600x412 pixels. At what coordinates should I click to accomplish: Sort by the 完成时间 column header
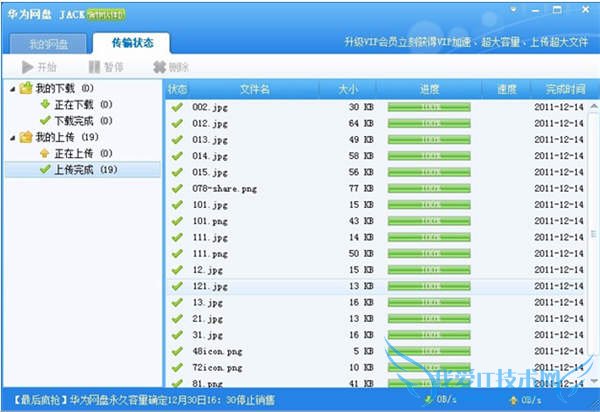click(x=565, y=89)
